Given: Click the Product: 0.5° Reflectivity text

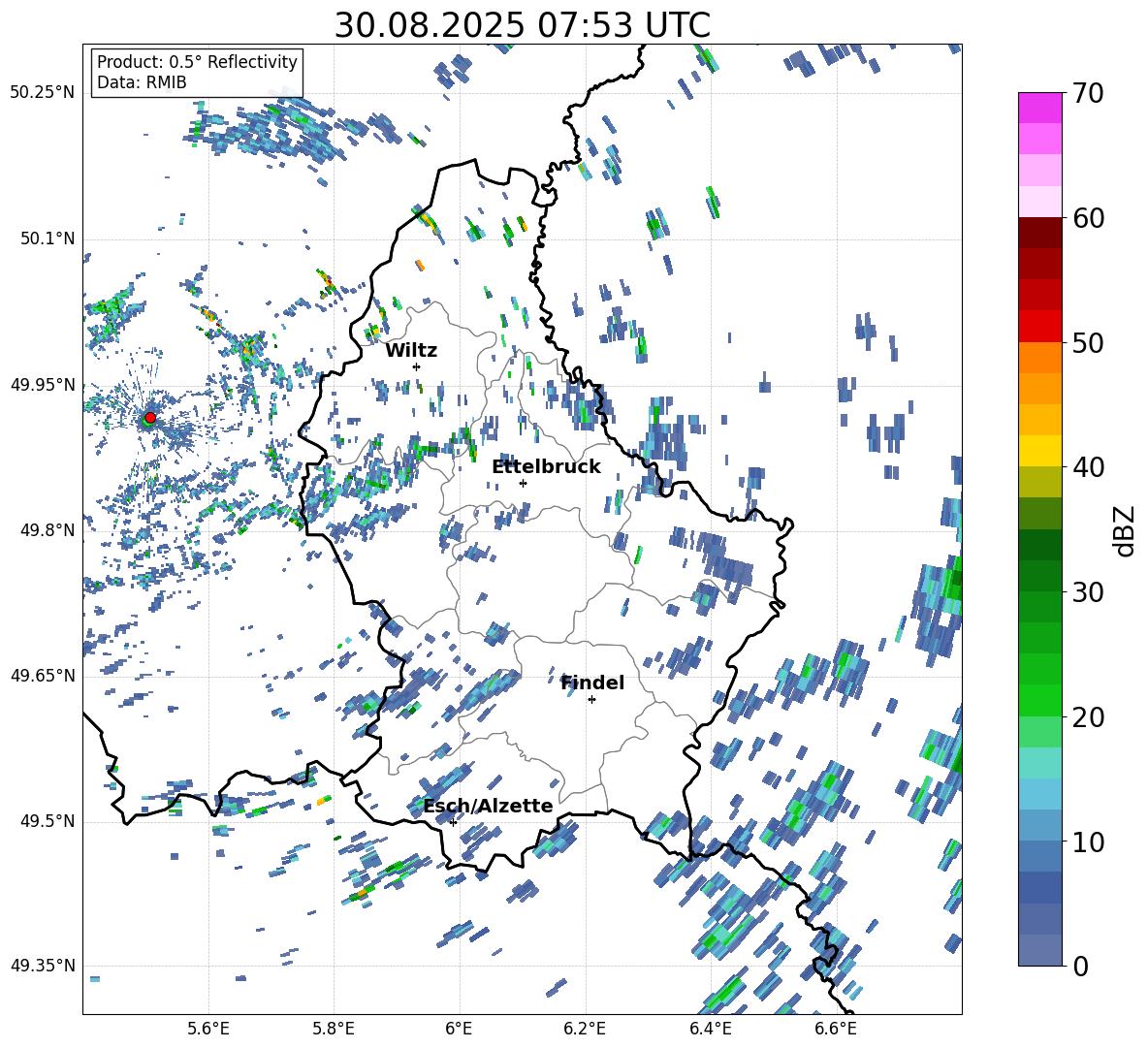Looking at the screenshot, I should point(197,61).
